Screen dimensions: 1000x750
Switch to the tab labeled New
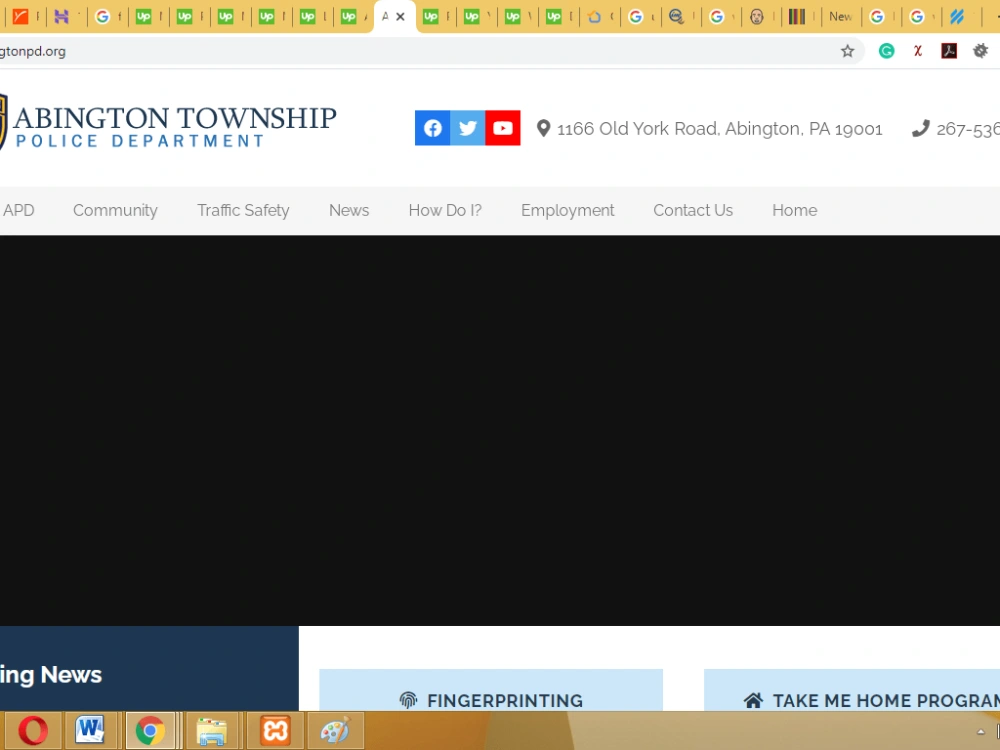pyautogui.click(x=840, y=17)
